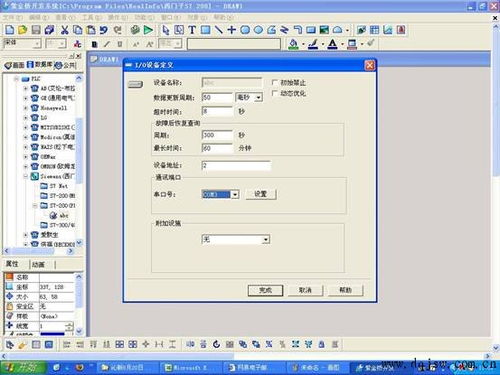Select the Rectangle drawing tool
The height and width of the screenshot is (375, 500).
click(205, 30)
